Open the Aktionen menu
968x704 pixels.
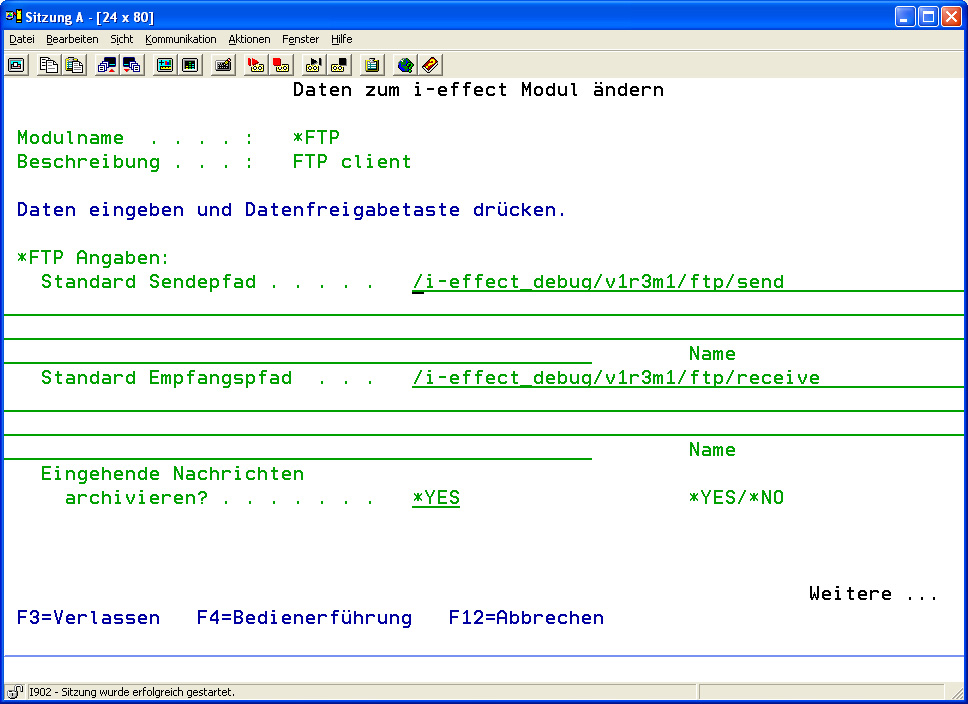(x=249, y=39)
